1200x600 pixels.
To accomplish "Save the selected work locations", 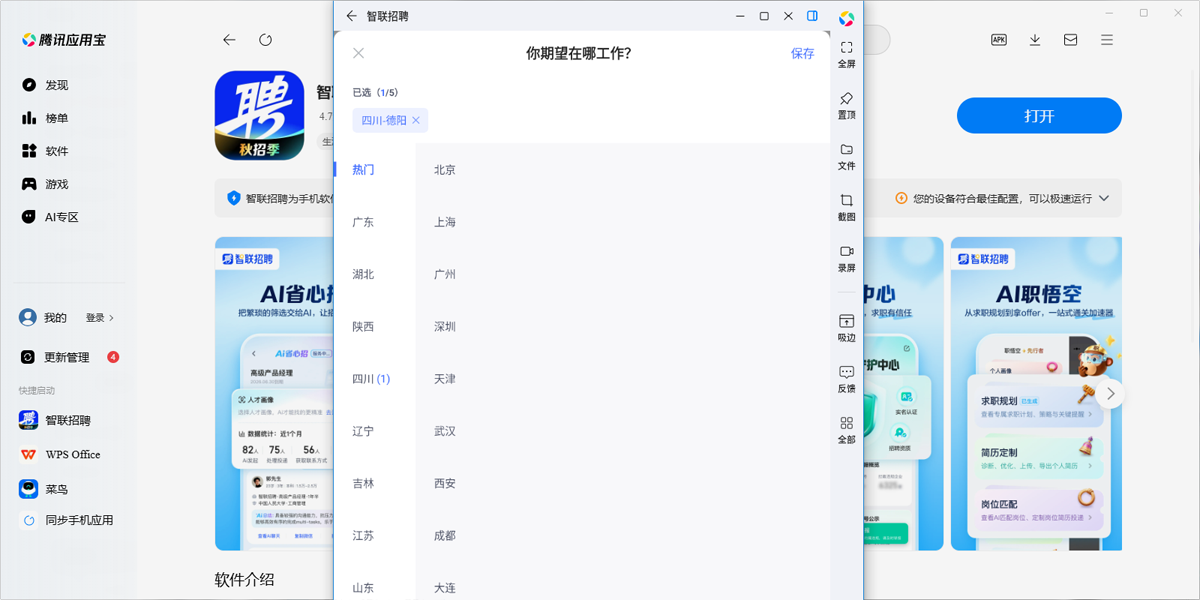I will pyautogui.click(x=803, y=53).
